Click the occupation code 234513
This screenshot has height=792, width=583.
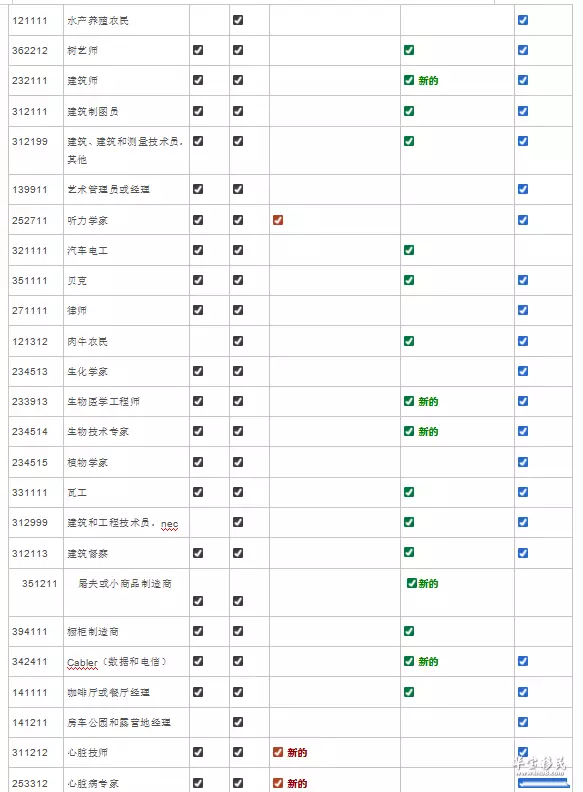30,372
